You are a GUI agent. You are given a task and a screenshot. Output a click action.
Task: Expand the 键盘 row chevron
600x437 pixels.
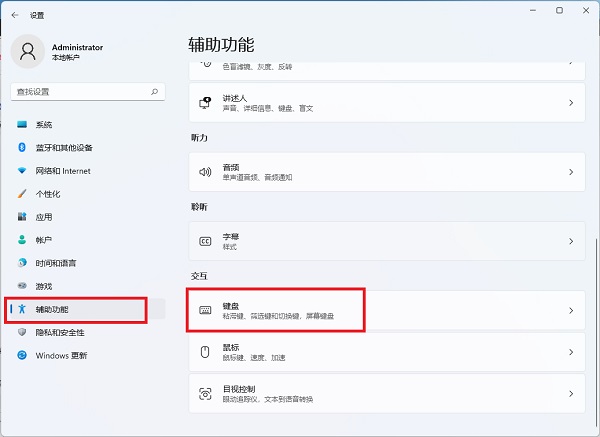(x=571, y=311)
